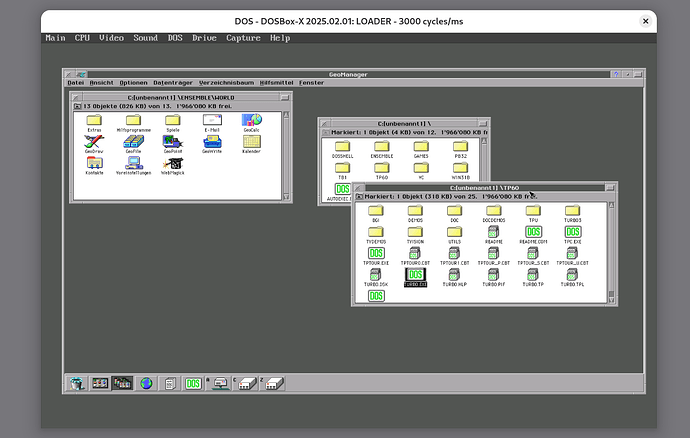Open GeoManager window system menu

(x=69, y=74)
